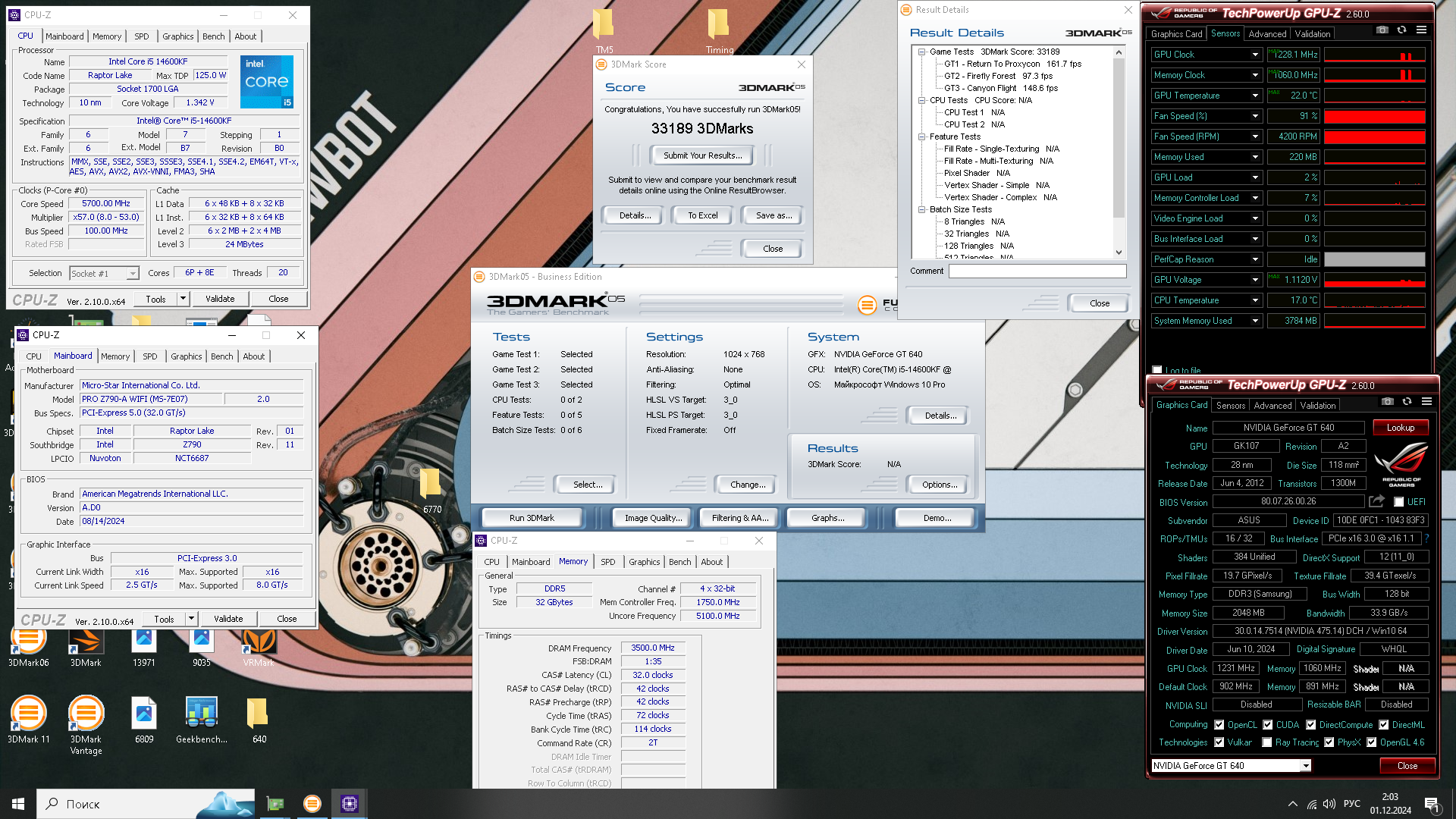The width and height of the screenshot is (1456, 819).
Task: Click the 3DMark05 orange taskbar icon
Action: 312,804
